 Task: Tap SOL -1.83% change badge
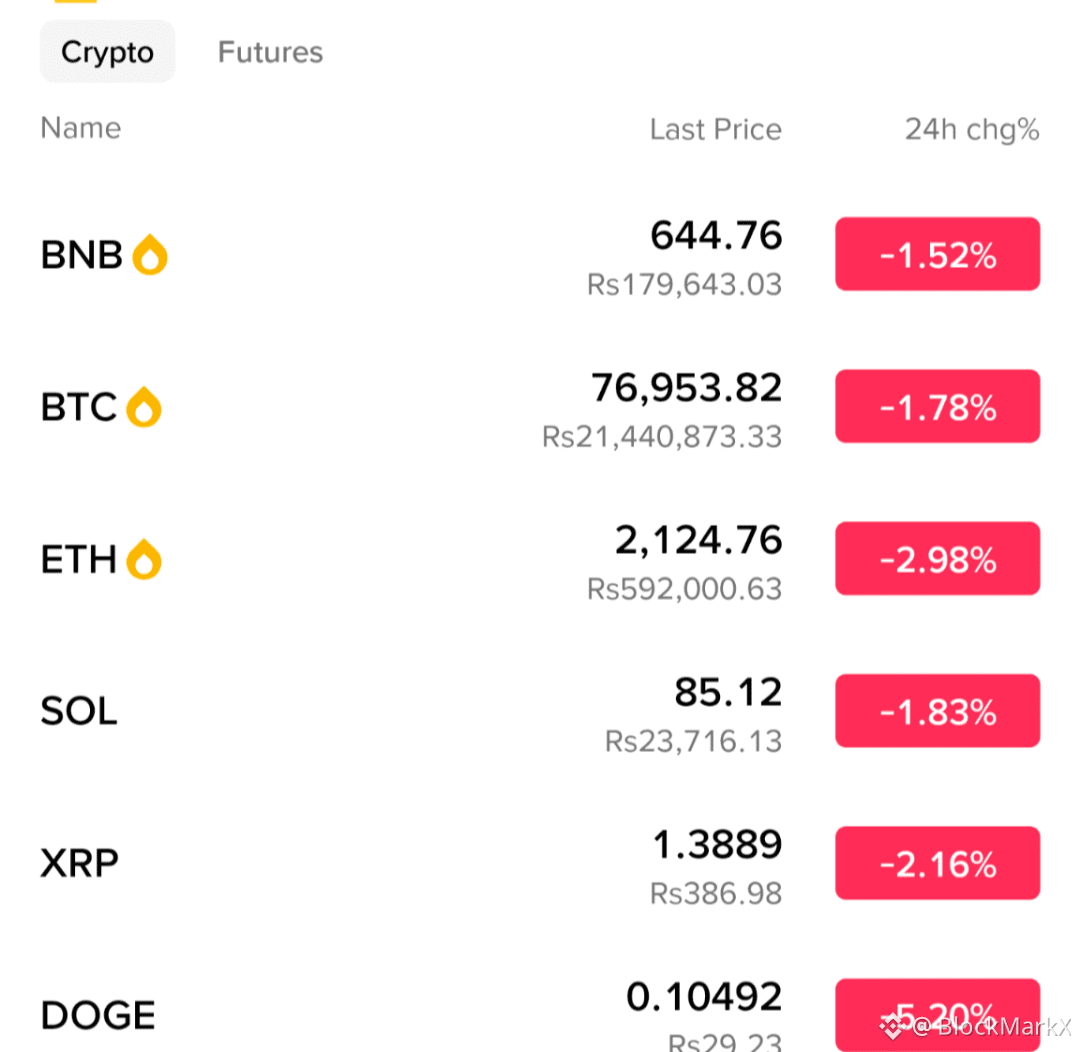(937, 711)
